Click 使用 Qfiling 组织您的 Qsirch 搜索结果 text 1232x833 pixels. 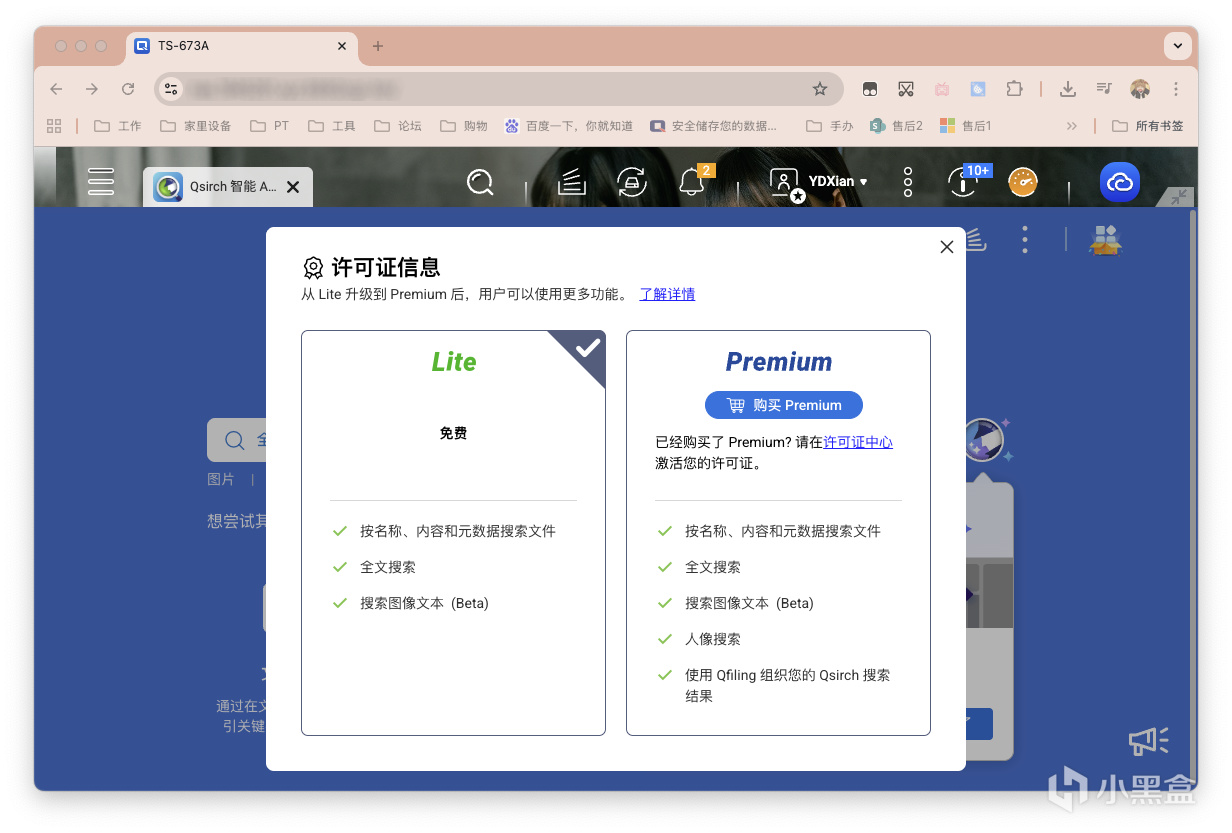tap(787, 685)
